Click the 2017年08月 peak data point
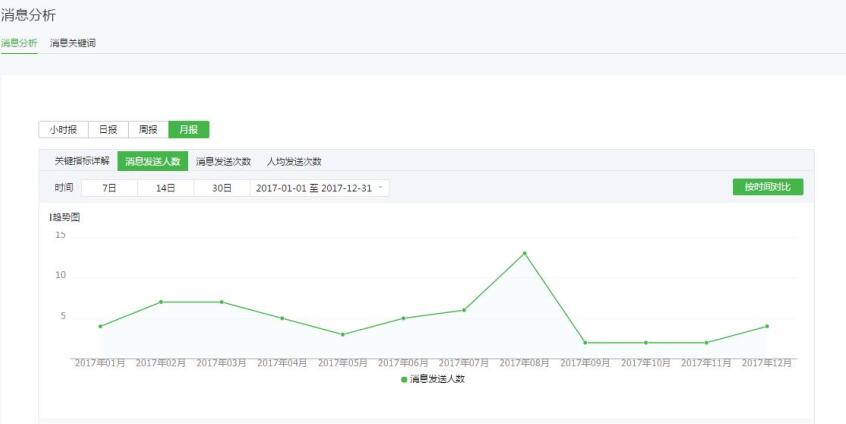 coord(524,253)
